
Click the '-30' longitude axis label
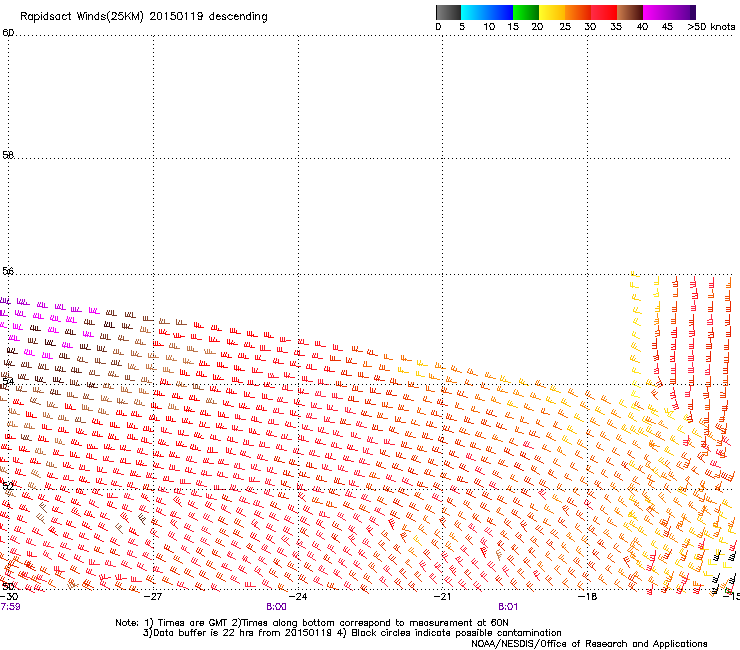pyautogui.click(x=9, y=597)
